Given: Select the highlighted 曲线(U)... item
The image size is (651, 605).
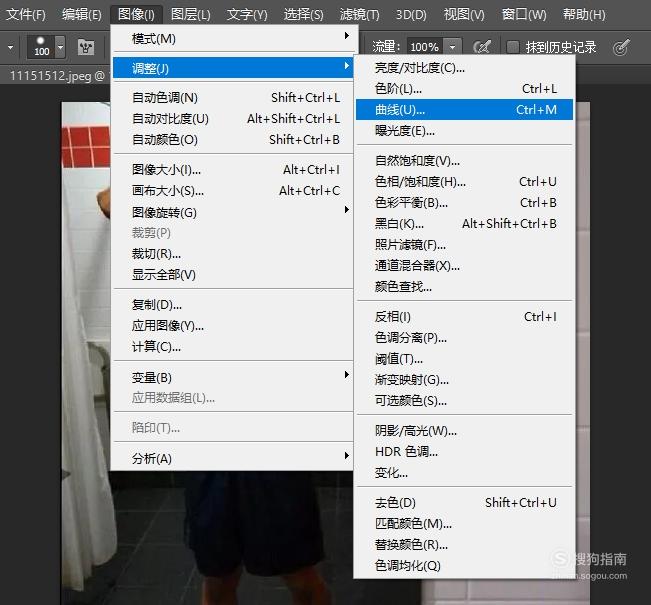Looking at the screenshot, I should pyautogui.click(x=464, y=110).
